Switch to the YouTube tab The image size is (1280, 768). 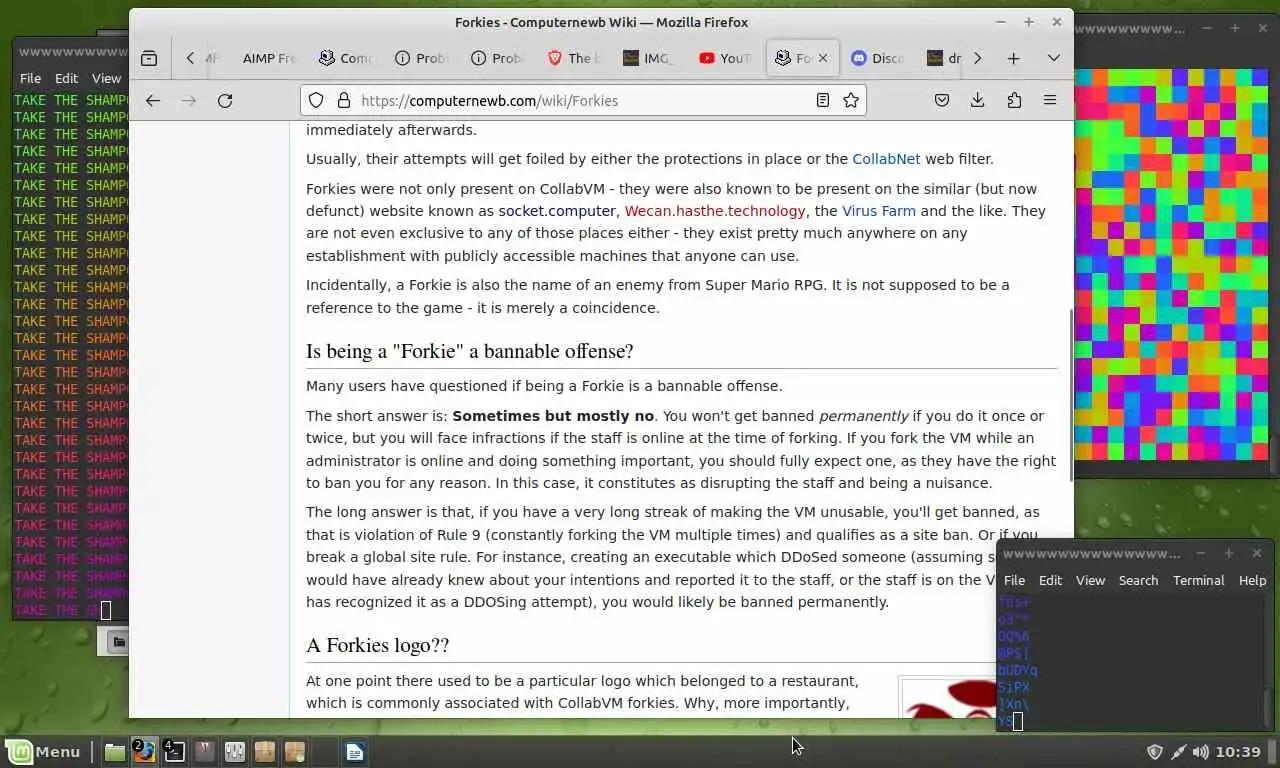tap(725, 58)
